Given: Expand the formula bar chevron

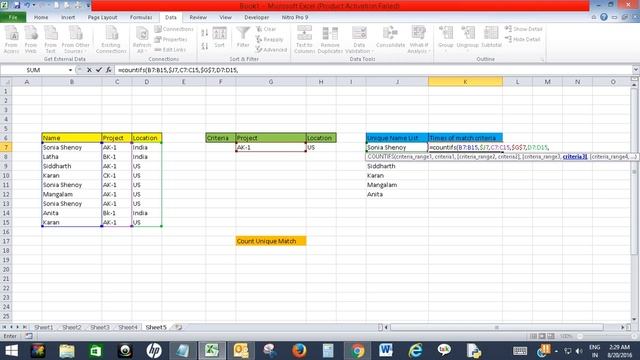Looking at the screenshot, I should (636, 70).
